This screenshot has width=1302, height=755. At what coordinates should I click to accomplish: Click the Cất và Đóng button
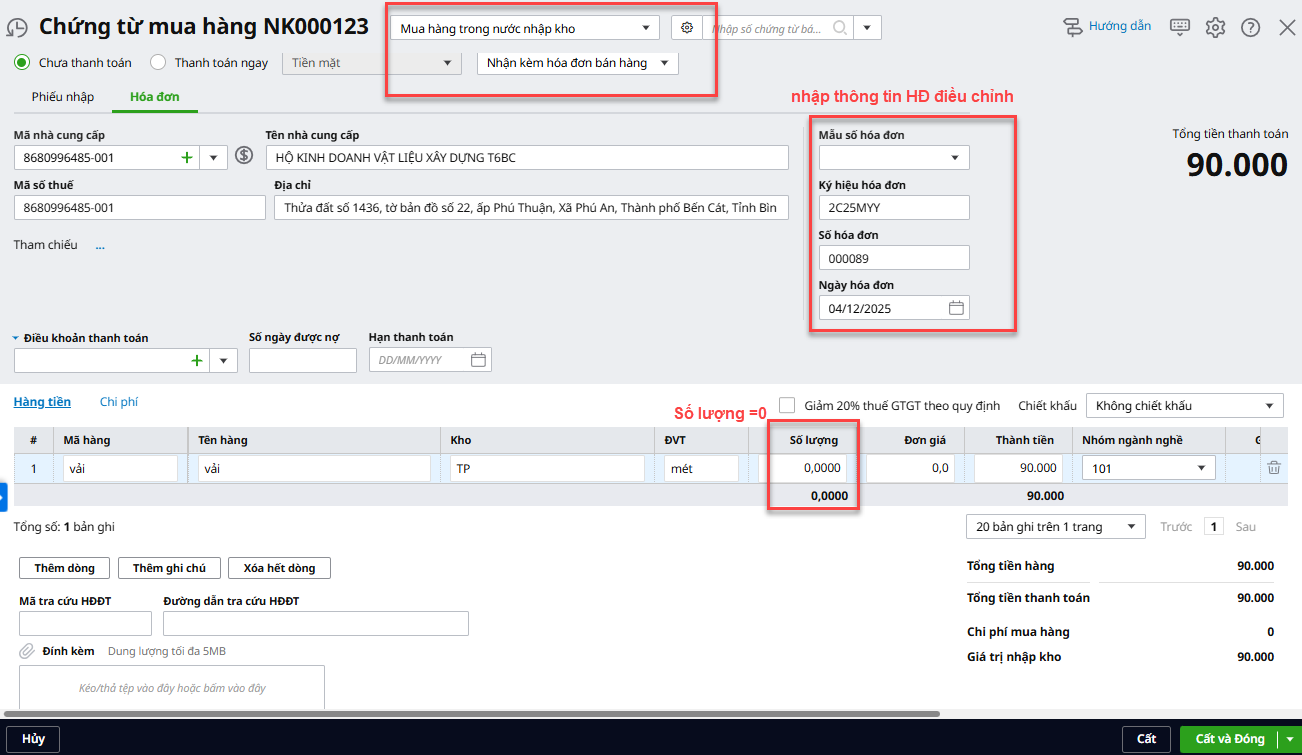(x=1229, y=739)
